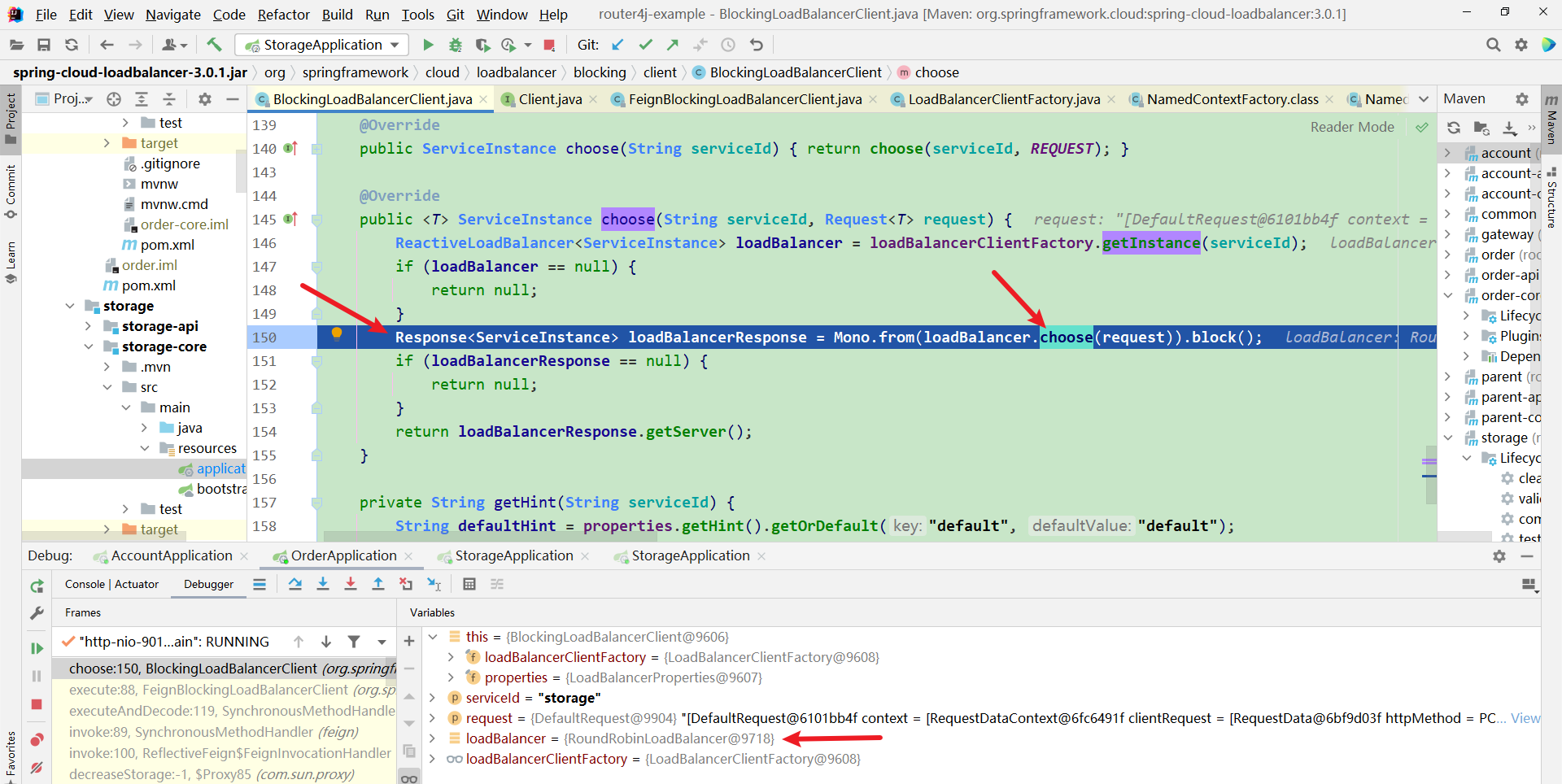The height and width of the screenshot is (784, 1562).
Task: Click the Step Over icon in debugger toolbar
Action: 295,584
